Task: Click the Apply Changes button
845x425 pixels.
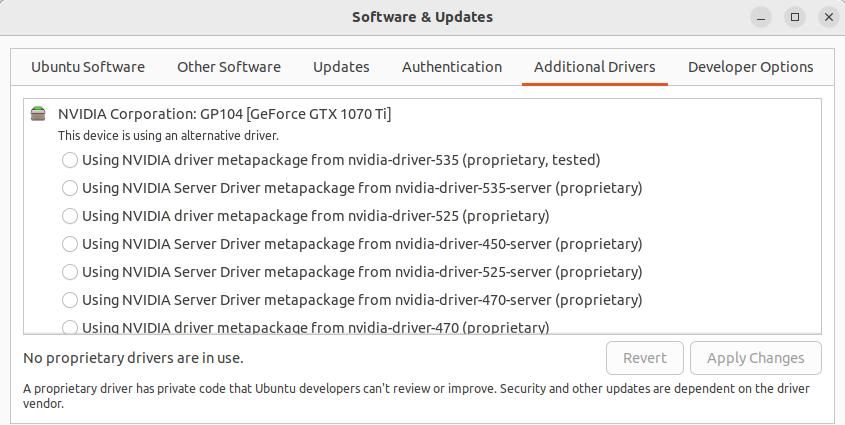Action: click(x=755, y=358)
